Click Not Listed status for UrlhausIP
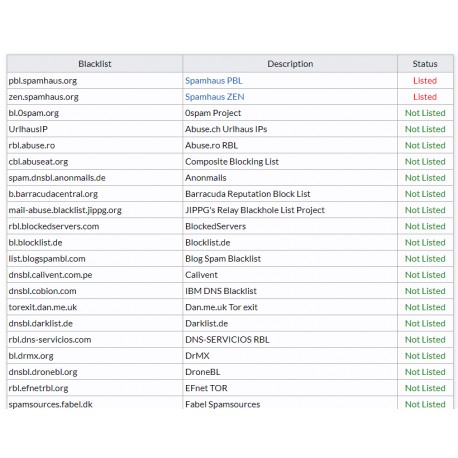This screenshot has height=458, width=458. tap(425, 129)
